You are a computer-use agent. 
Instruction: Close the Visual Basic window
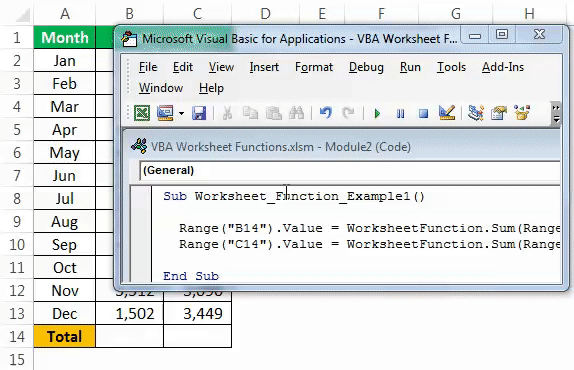tap(539, 35)
